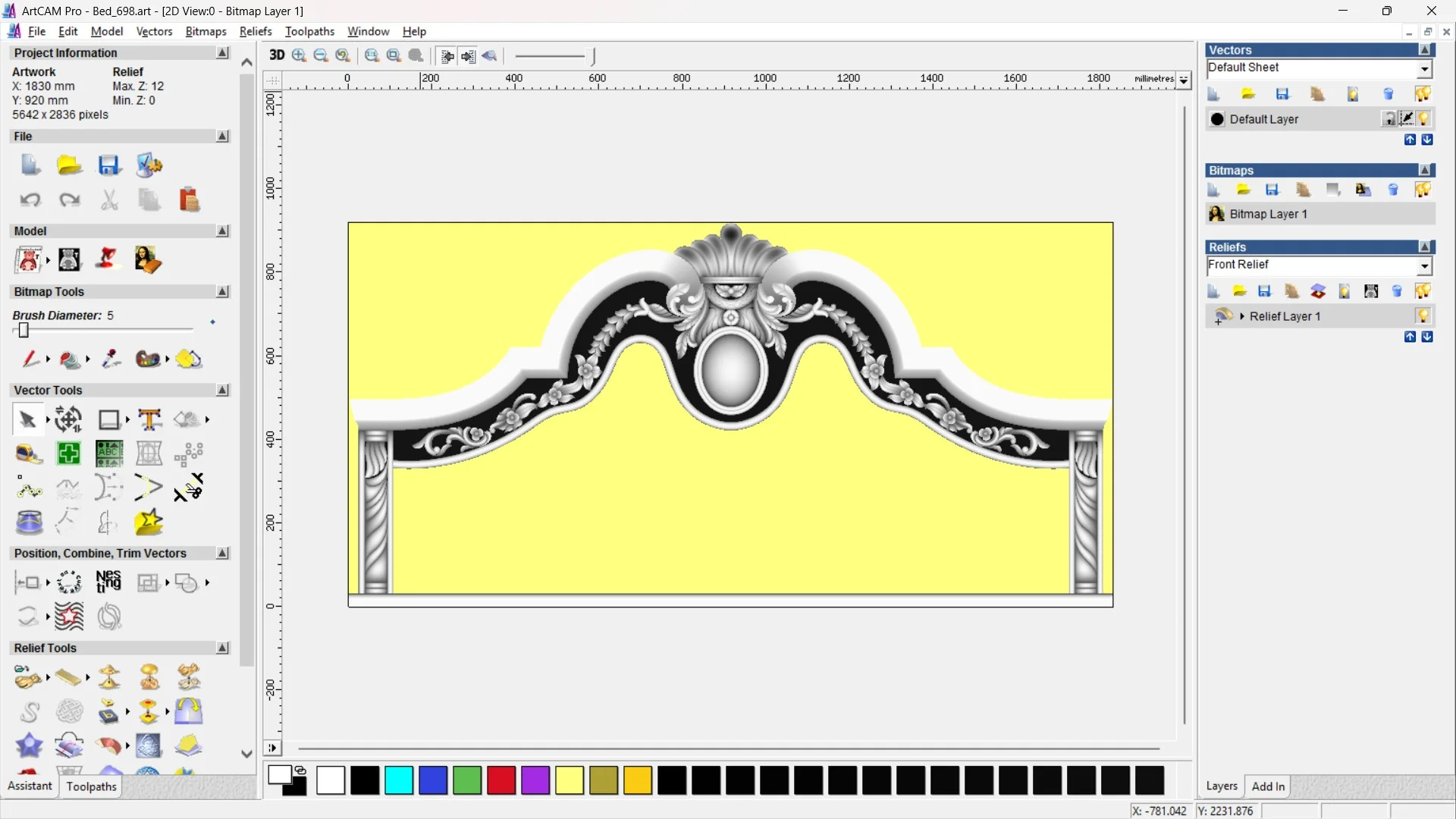Viewport: 1456px width, 819px height.
Task: Select the red color swatch
Action: pyautogui.click(x=501, y=780)
